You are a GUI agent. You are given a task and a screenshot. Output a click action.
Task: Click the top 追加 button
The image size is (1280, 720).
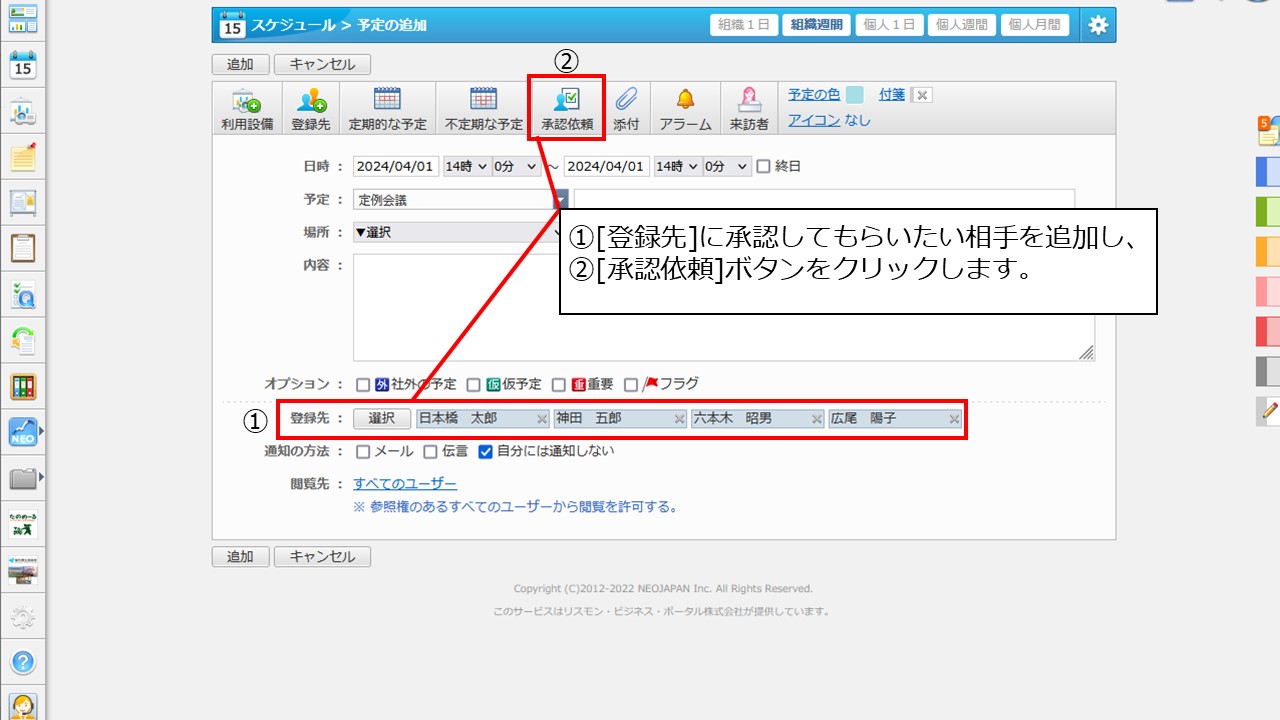(240, 64)
